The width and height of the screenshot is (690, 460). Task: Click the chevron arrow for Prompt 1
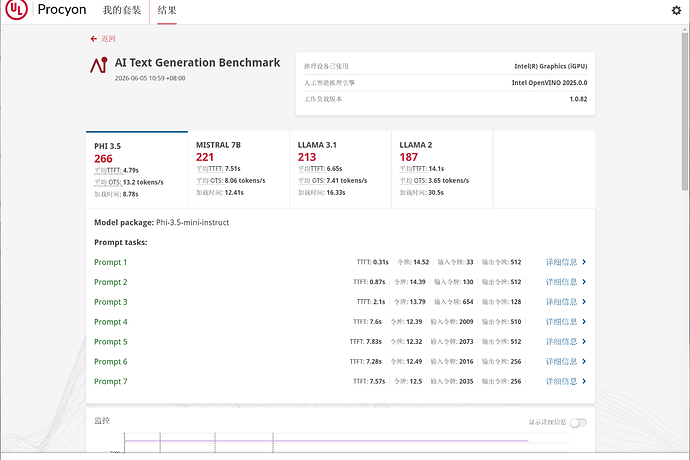[x=584, y=262]
